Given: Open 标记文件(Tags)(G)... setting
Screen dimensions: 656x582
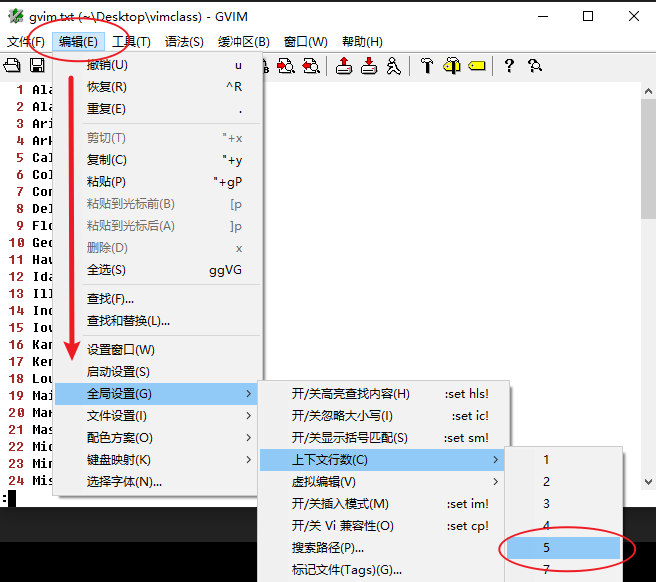Looking at the screenshot, I should (382, 569).
